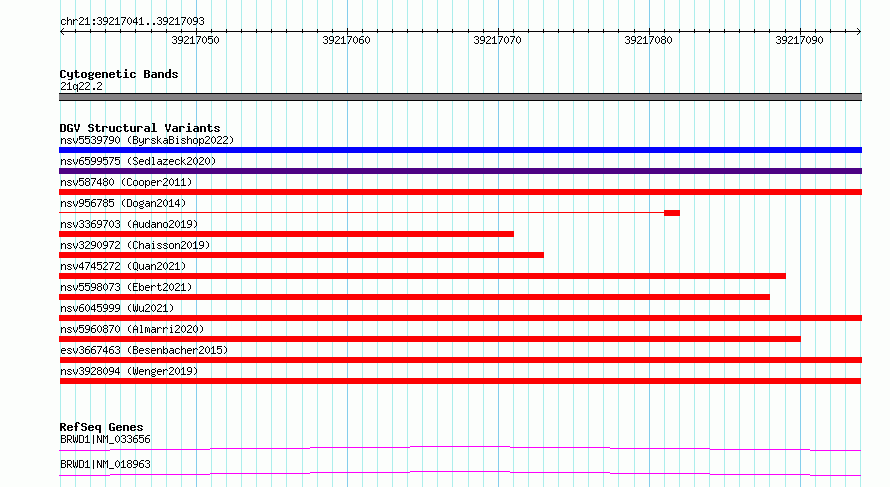Click the purple nsv6599575 variant bar

[460, 171]
